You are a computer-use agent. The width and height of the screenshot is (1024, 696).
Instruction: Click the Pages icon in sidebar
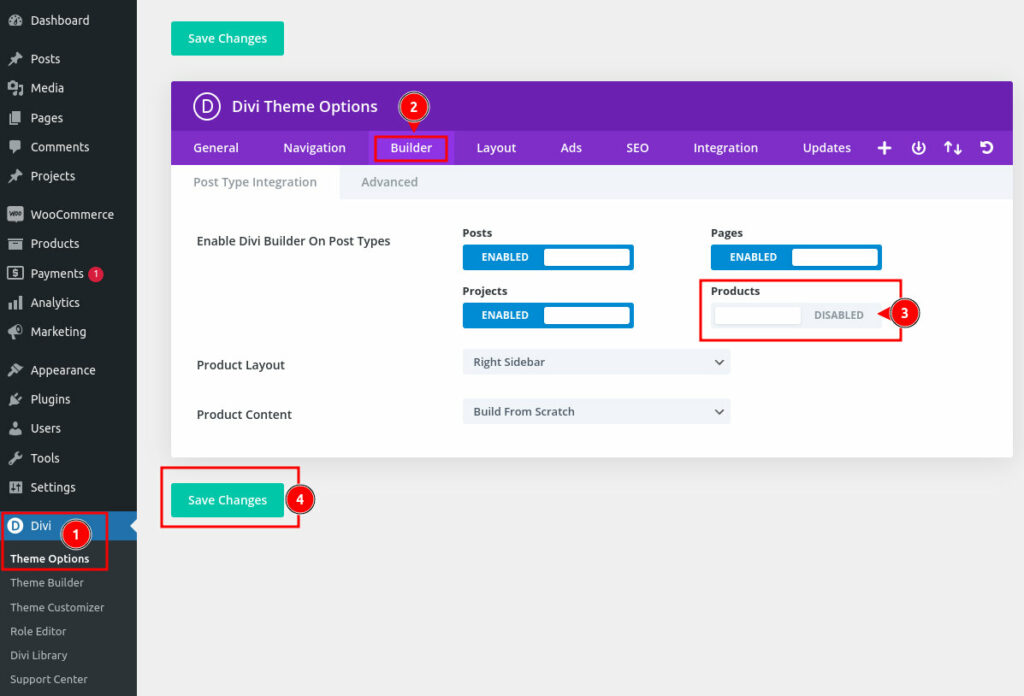coord(15,118)
